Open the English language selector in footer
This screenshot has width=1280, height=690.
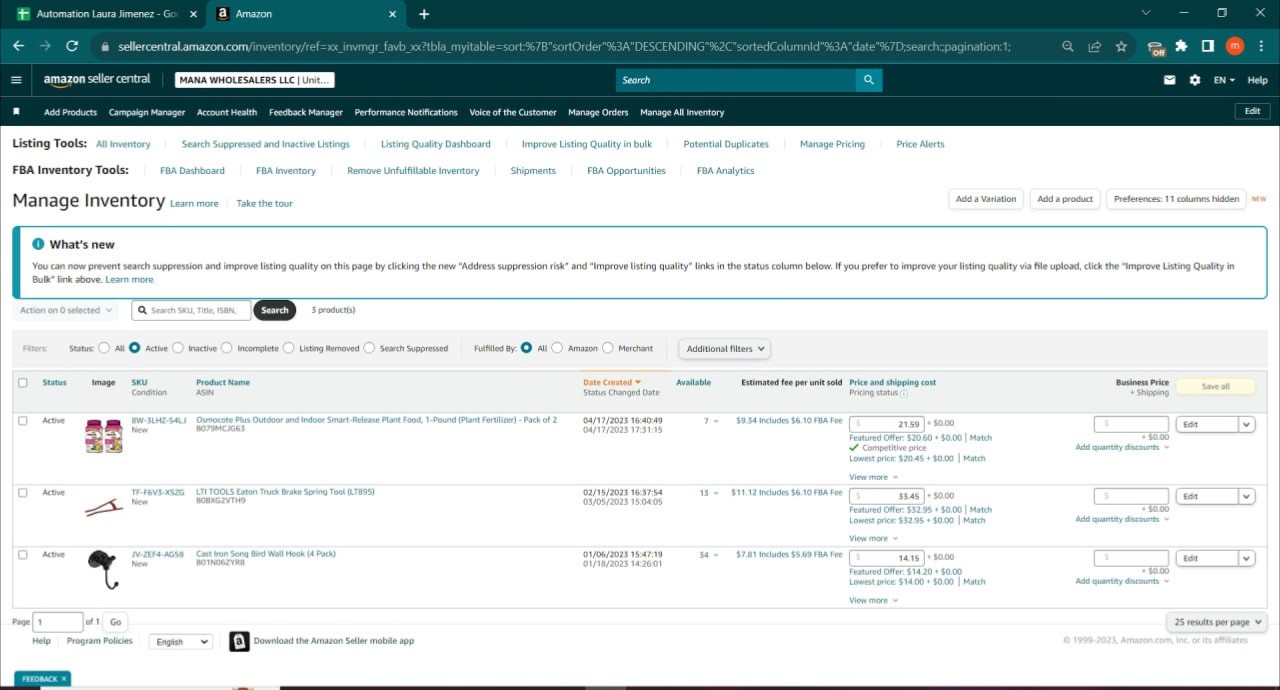tap(181, 642)
